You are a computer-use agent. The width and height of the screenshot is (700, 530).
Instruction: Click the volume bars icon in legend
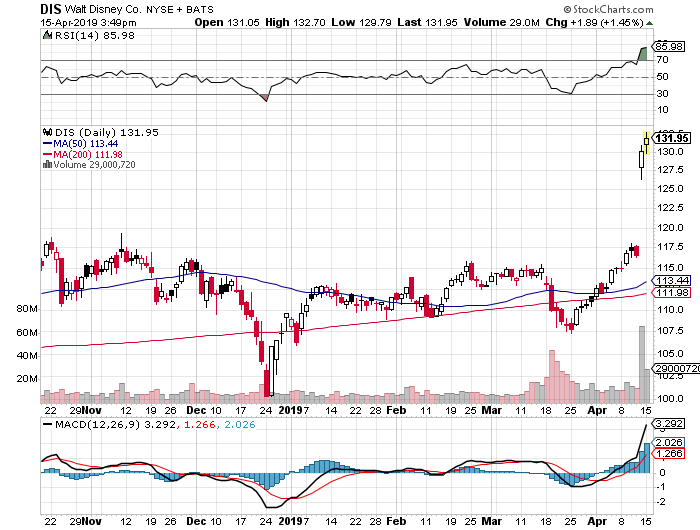pyautogui.click(x=47, y=165)
